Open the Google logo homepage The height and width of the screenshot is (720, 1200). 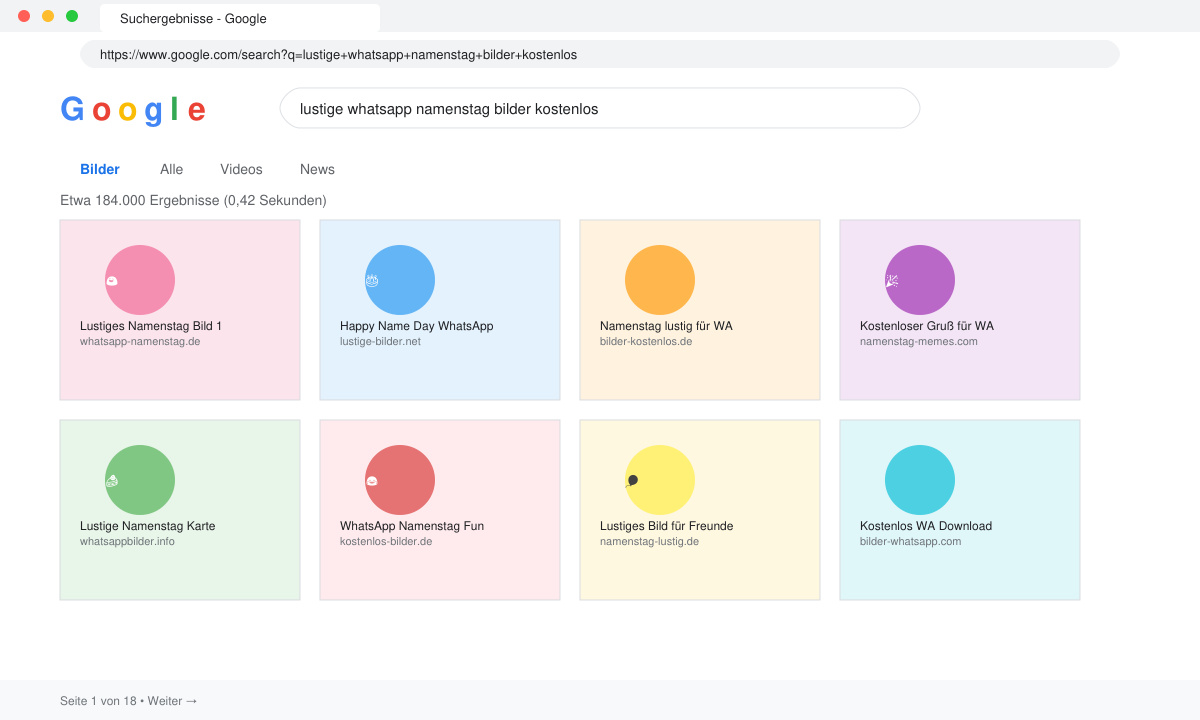pyautogui.click(x=133, y=109)
